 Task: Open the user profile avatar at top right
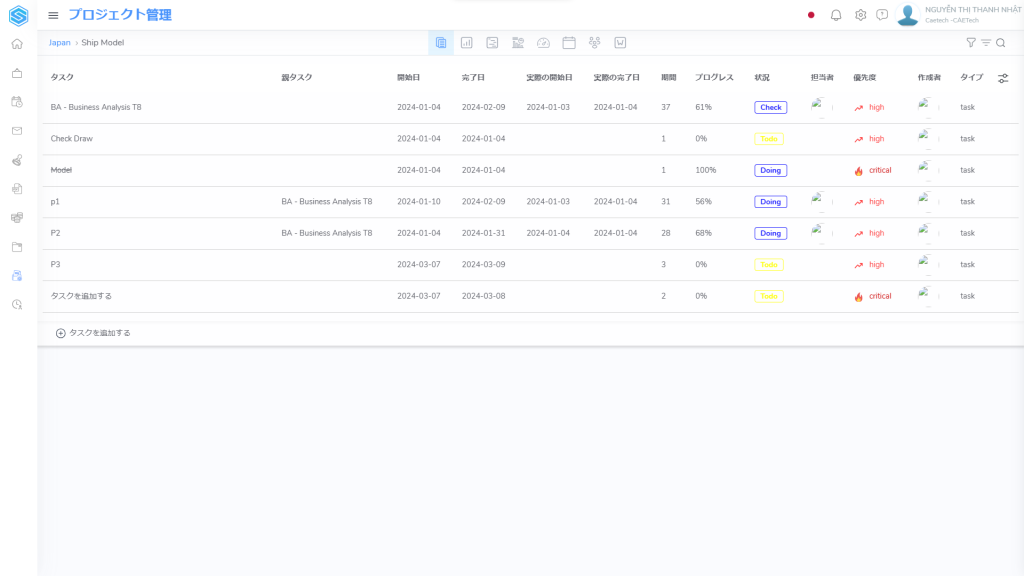click(907, 15)
